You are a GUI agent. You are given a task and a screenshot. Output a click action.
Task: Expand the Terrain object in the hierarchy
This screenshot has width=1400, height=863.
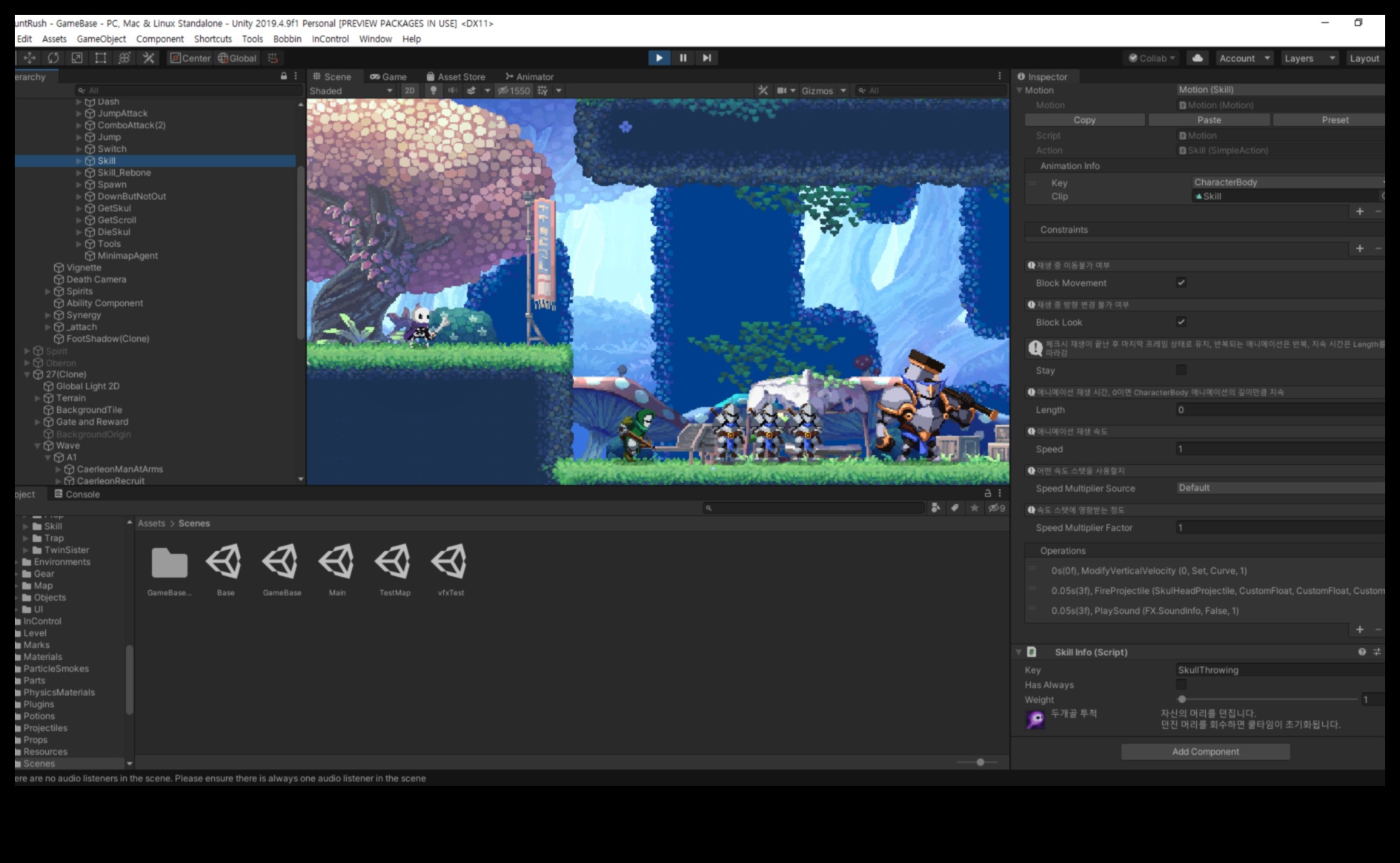tap(38, 398)
